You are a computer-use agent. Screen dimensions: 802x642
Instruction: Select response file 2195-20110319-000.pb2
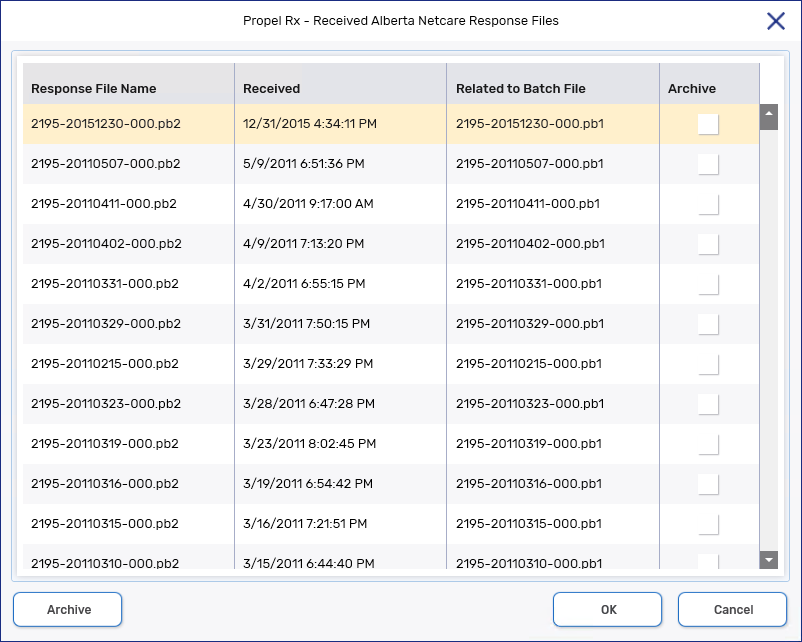coord(105,444)
